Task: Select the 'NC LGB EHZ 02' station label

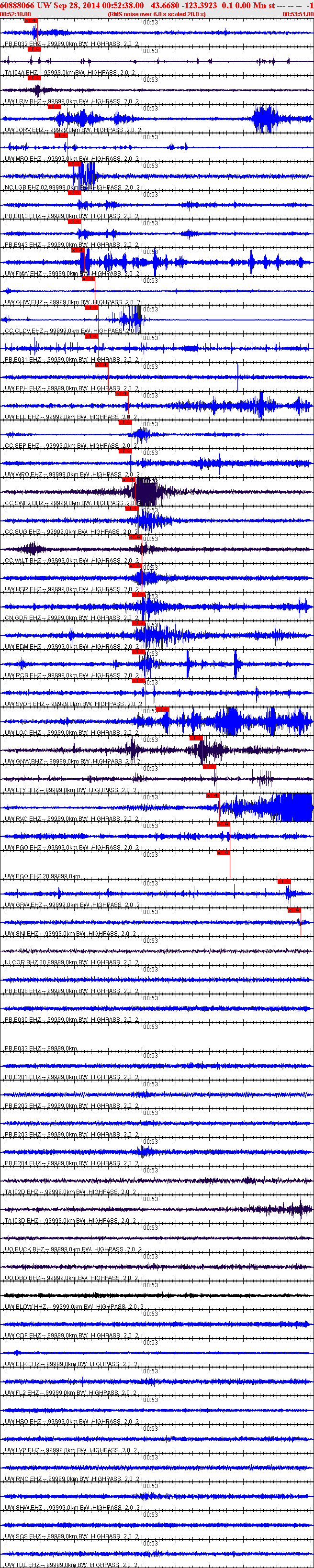Action: point(26,188)
